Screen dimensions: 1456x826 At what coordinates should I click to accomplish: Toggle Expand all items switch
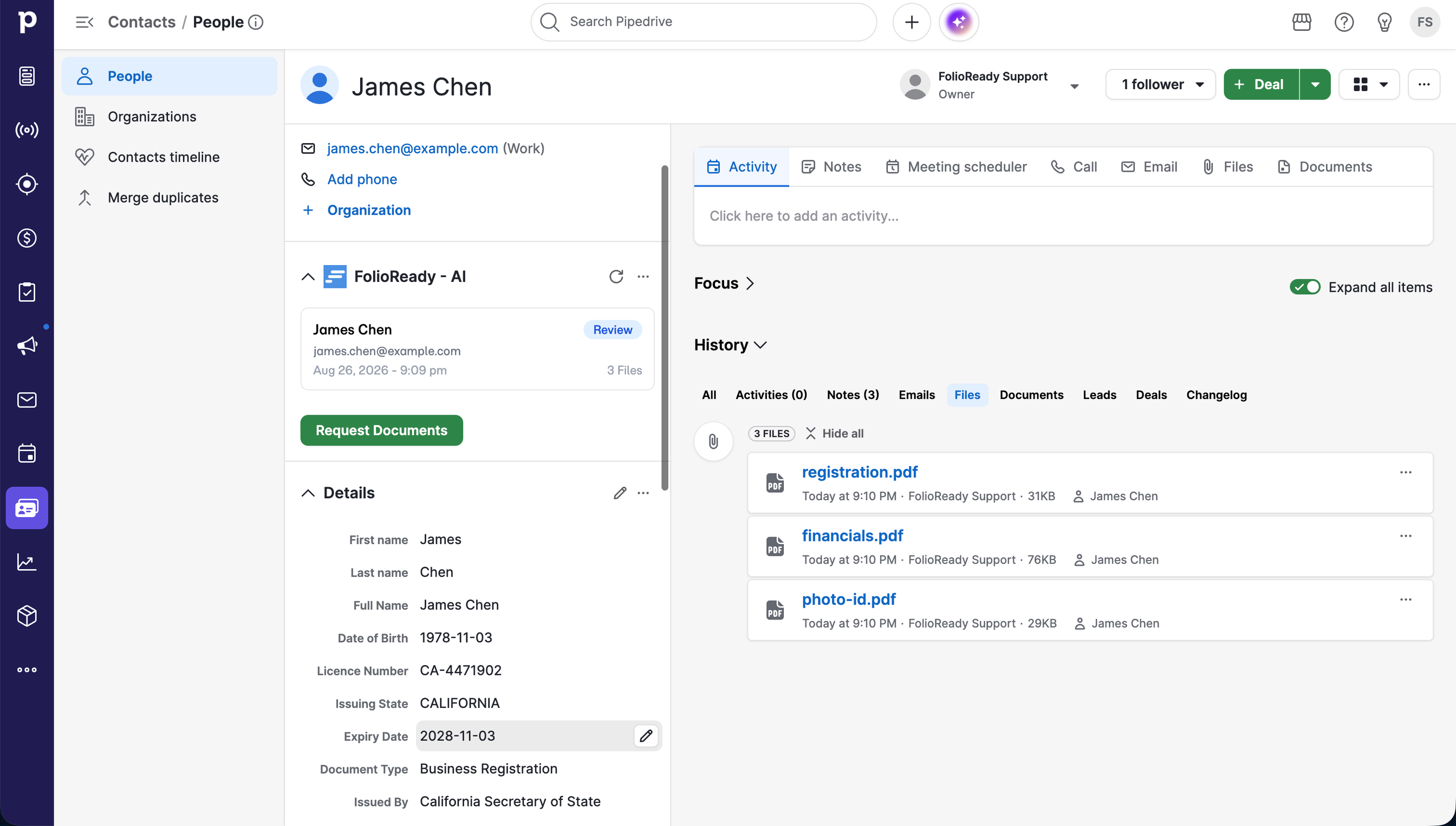point(1305,287)
